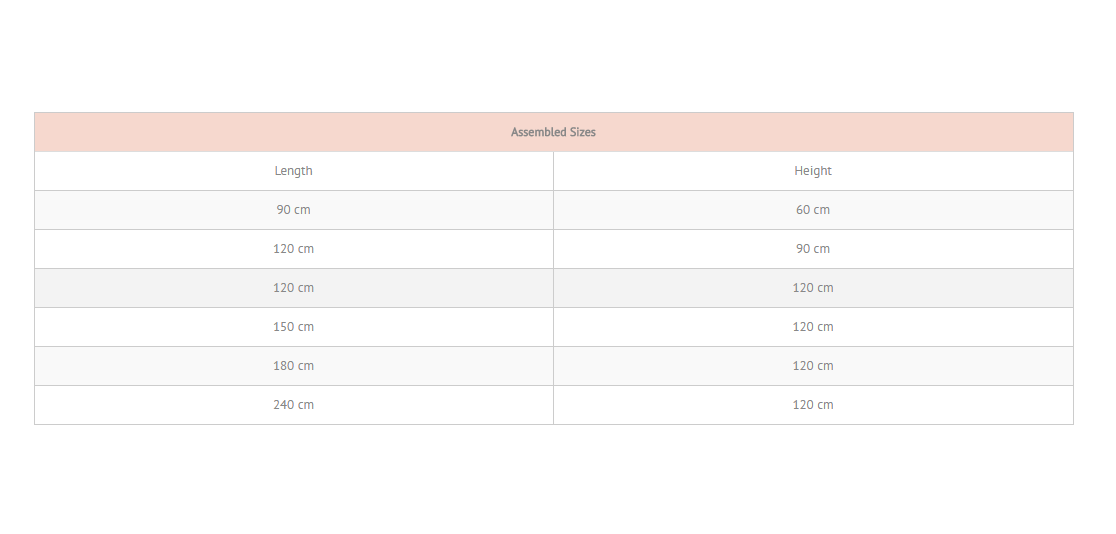Select height cell beside 150 cm length
The height and width of the screenshot is (534, 1116).
813,327
